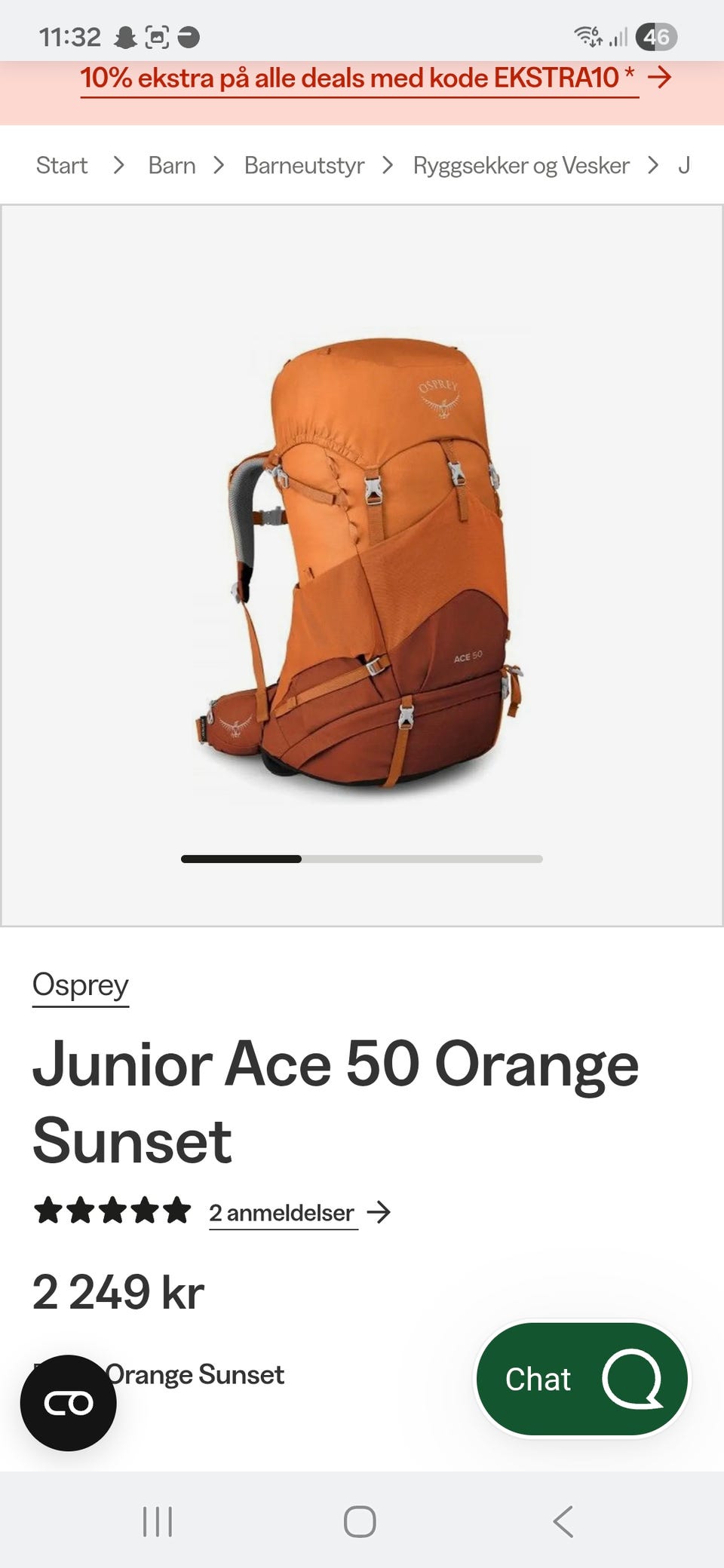Open the Barn breadcrumb category
This screenshot has height=1568, width=724.
pos(172,165)
